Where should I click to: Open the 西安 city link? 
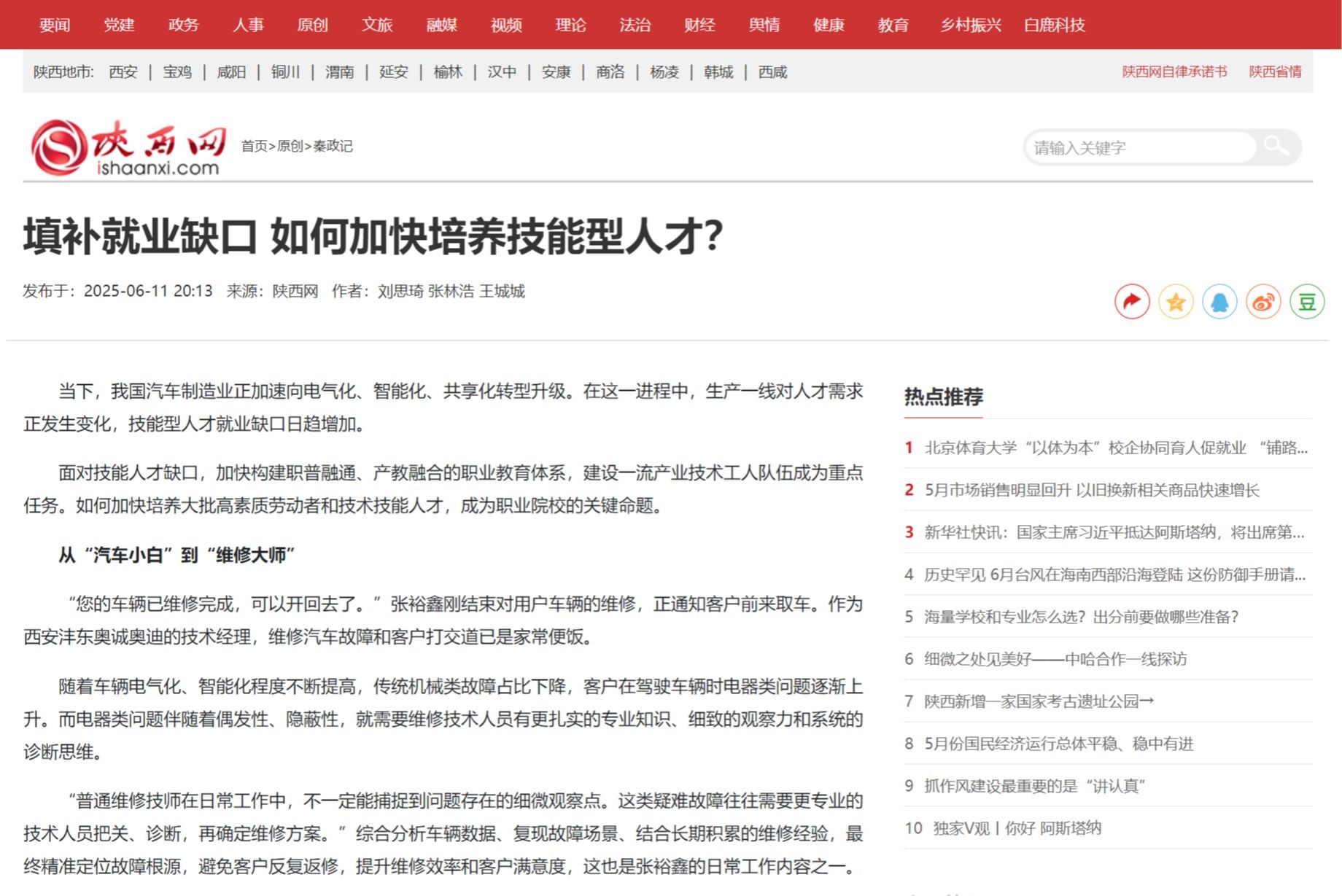[x=123, y=71]
